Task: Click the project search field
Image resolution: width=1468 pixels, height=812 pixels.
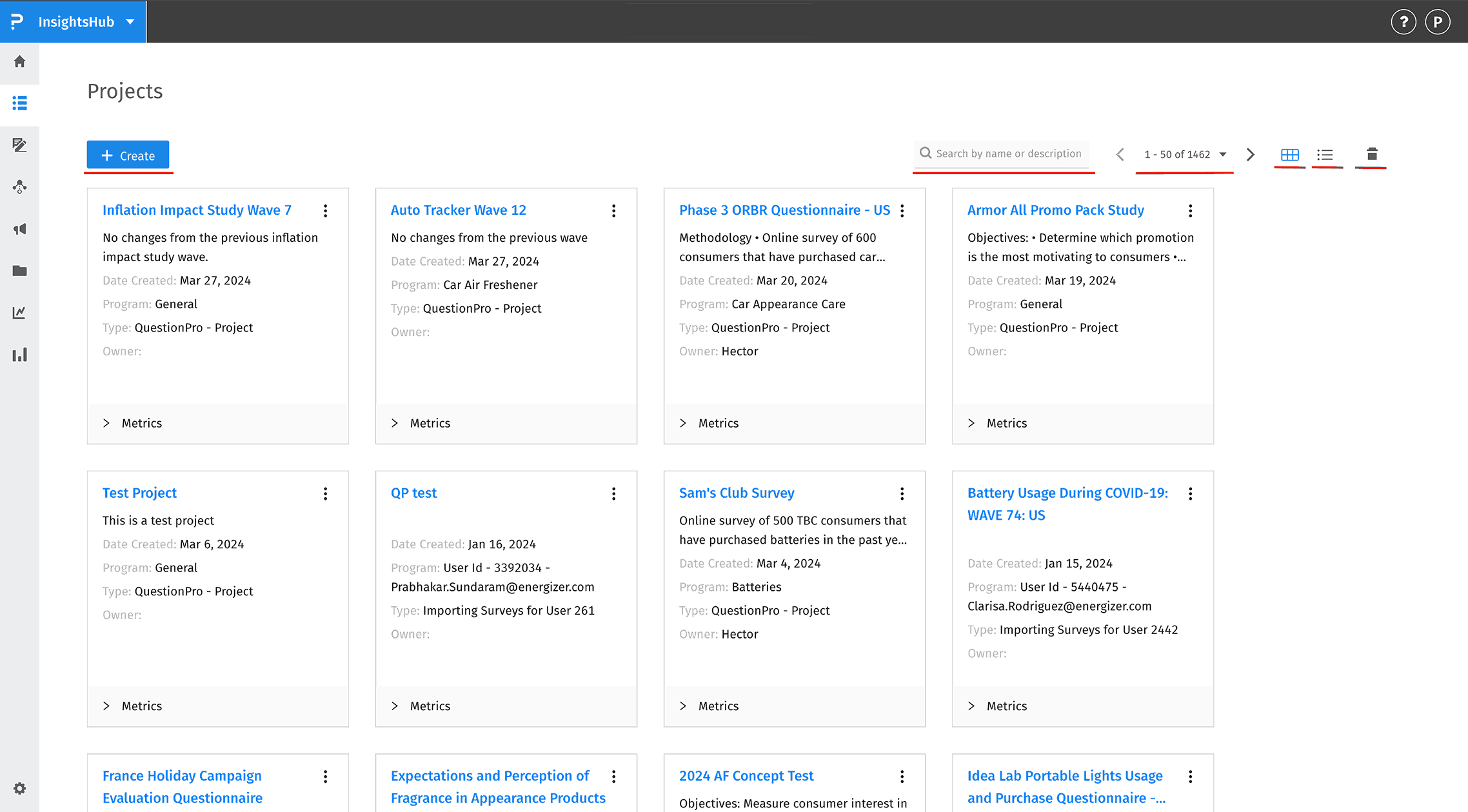Action: click(x=1007, y=154)
